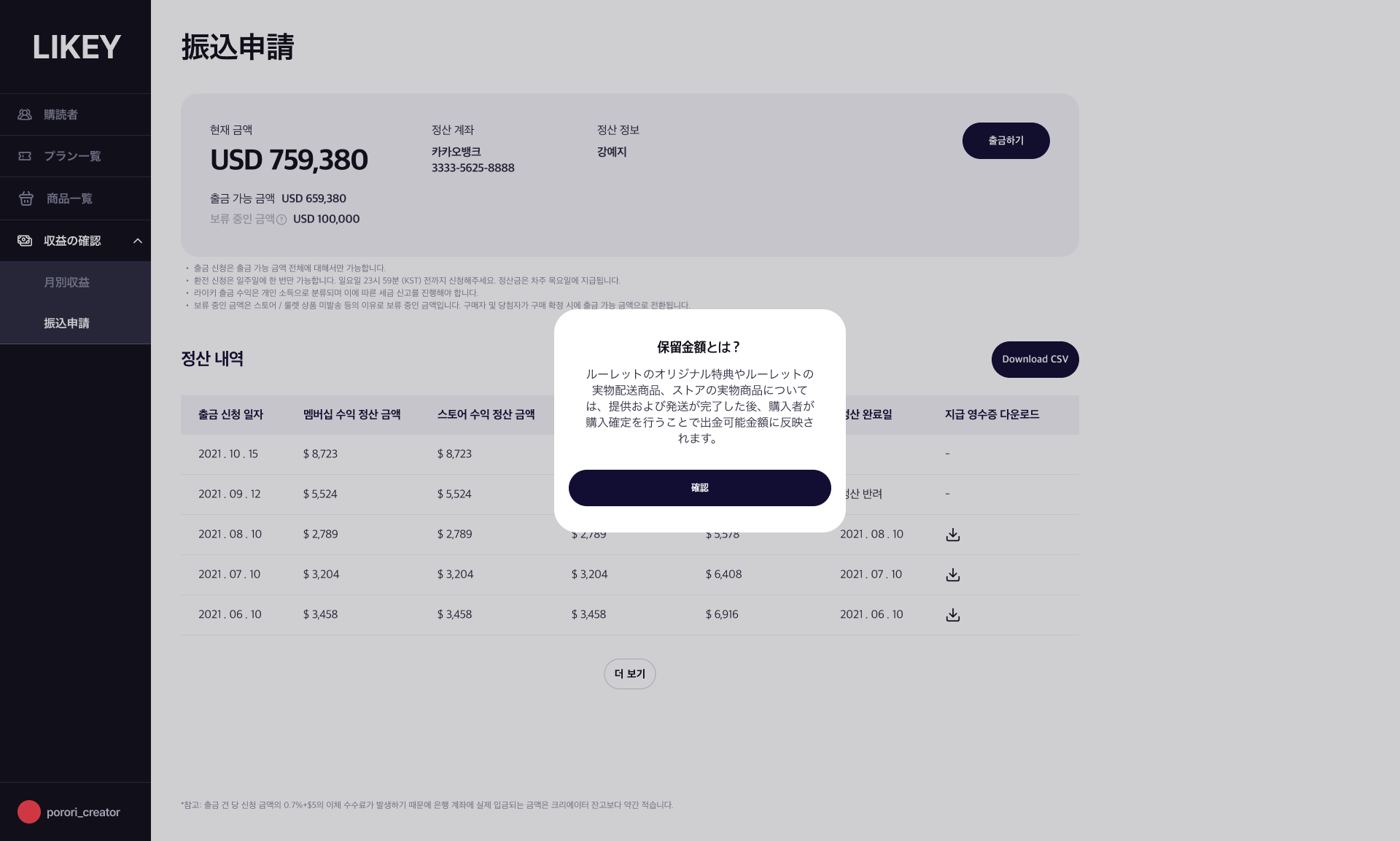This screenshot has width=1400, height=841.
Task: Download receipt for 2021.06.10 settlement
Action: pos(952,615)
